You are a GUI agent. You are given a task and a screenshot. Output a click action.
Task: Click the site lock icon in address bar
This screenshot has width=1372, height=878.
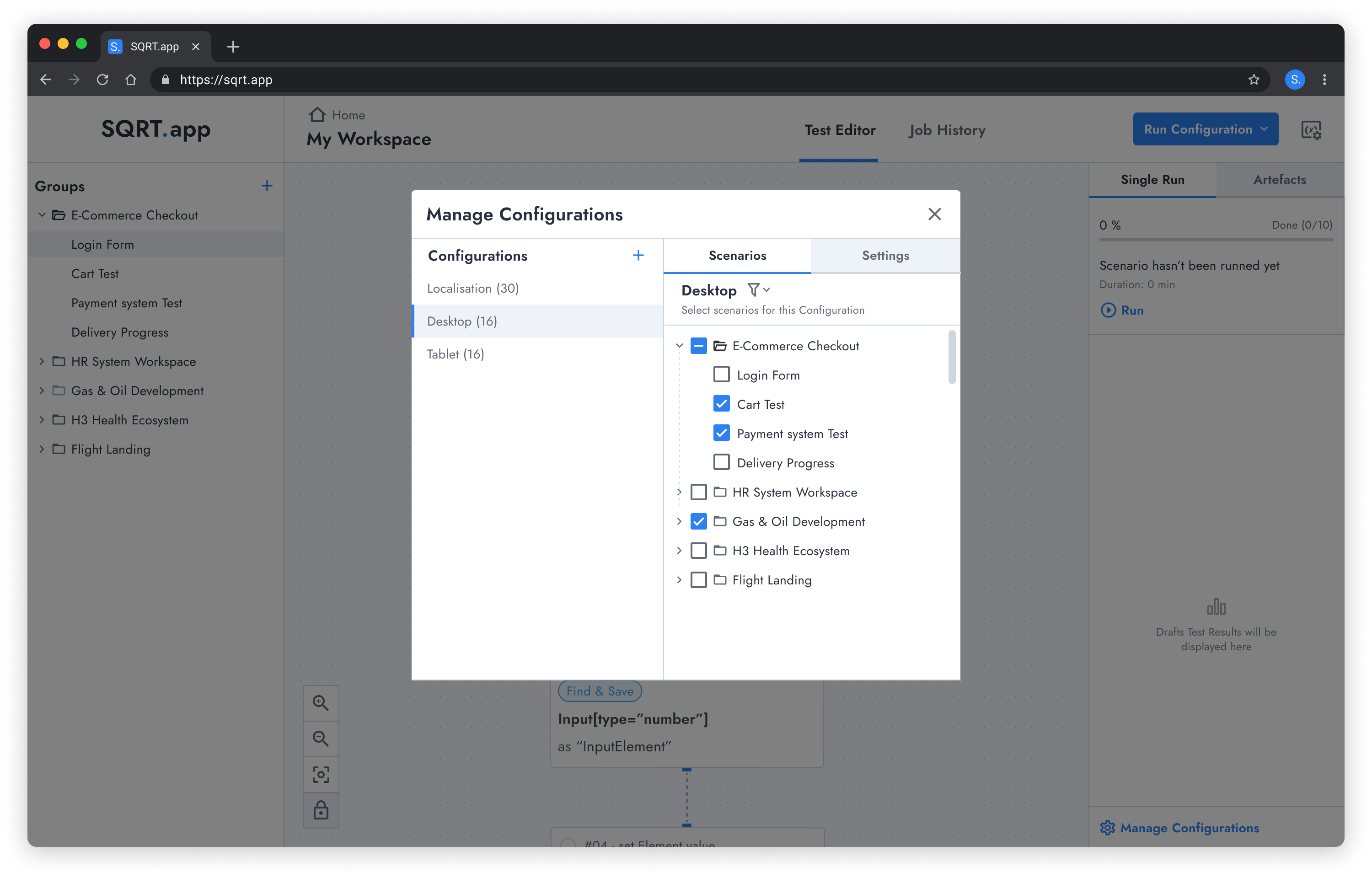tap(165, 80)
